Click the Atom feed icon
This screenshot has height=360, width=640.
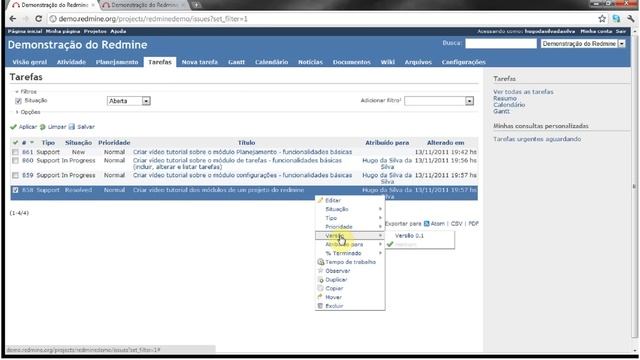427,224
